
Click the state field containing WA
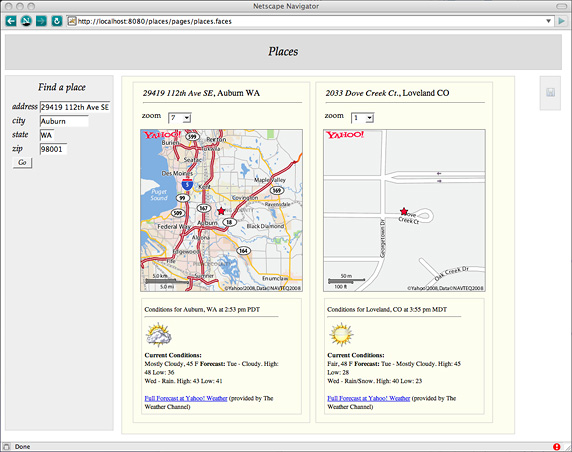pos(47,135)
